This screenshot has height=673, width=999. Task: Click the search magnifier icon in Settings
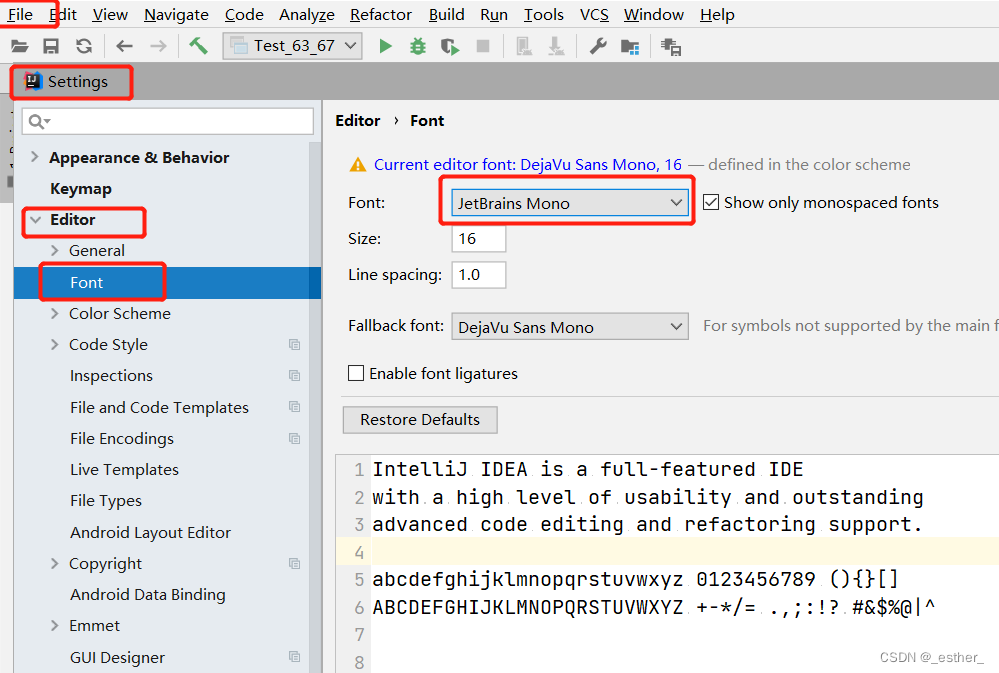pos(38,121)
